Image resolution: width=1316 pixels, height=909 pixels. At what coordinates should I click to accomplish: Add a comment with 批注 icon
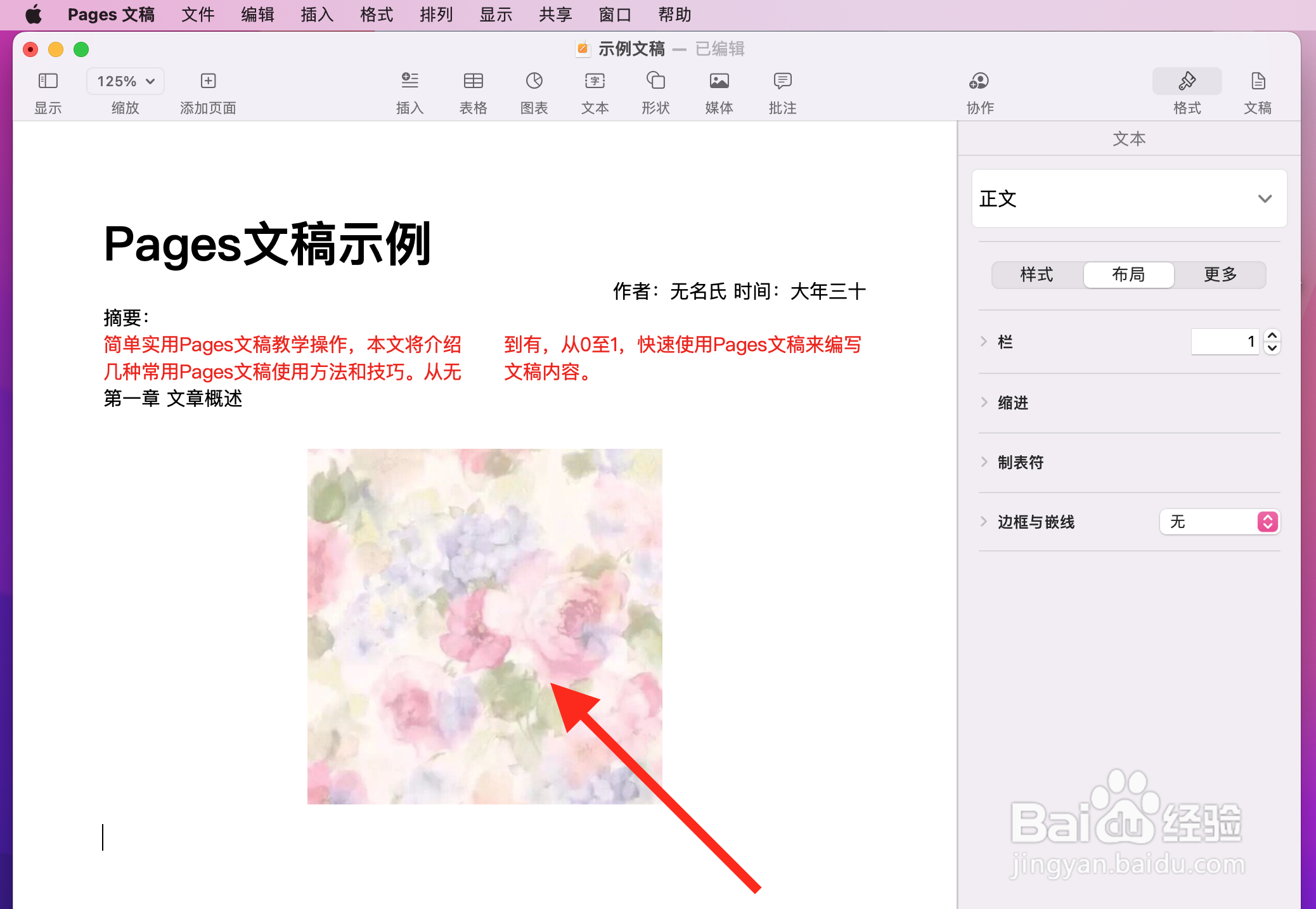[x=782, y=81]
